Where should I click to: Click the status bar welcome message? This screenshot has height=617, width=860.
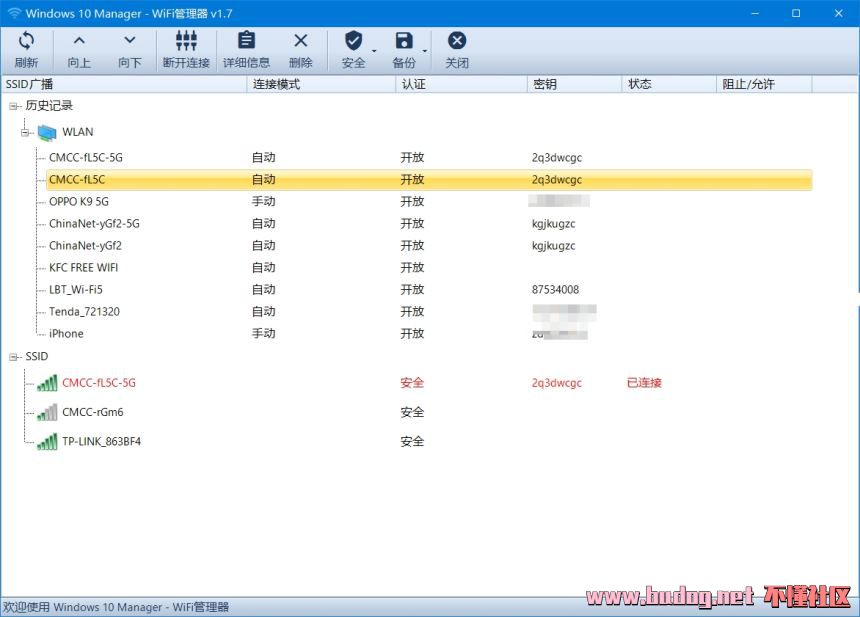(x=116, y=607)
